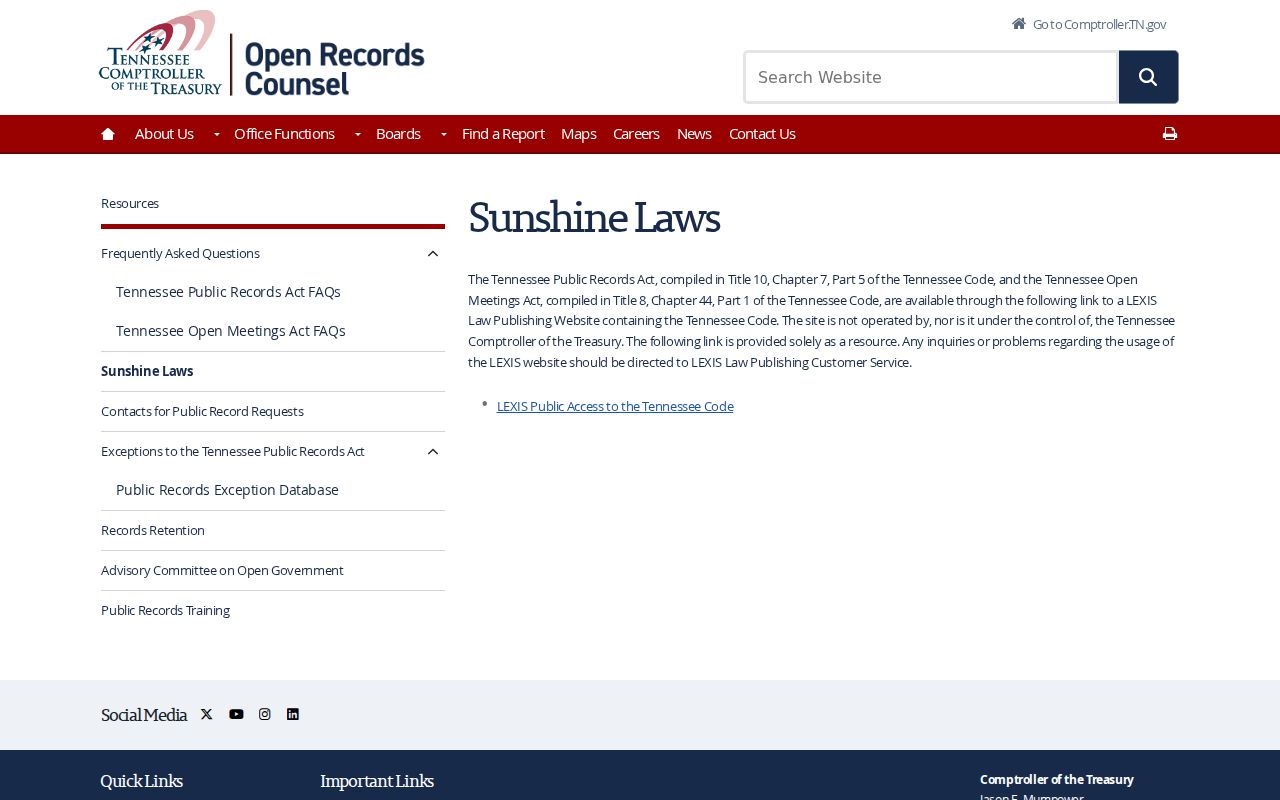Click the Comptroller of the Treasury footer text
This screenshot has height=800, width=1280.
coord(1057,779)
